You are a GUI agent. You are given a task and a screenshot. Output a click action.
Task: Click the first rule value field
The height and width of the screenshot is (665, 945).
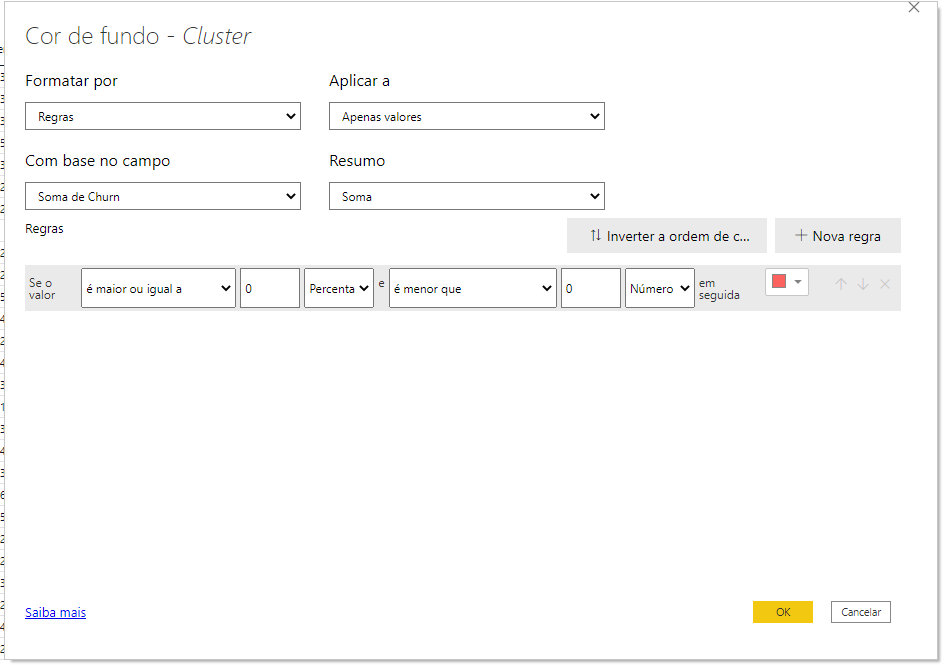(x=270, y=288)
